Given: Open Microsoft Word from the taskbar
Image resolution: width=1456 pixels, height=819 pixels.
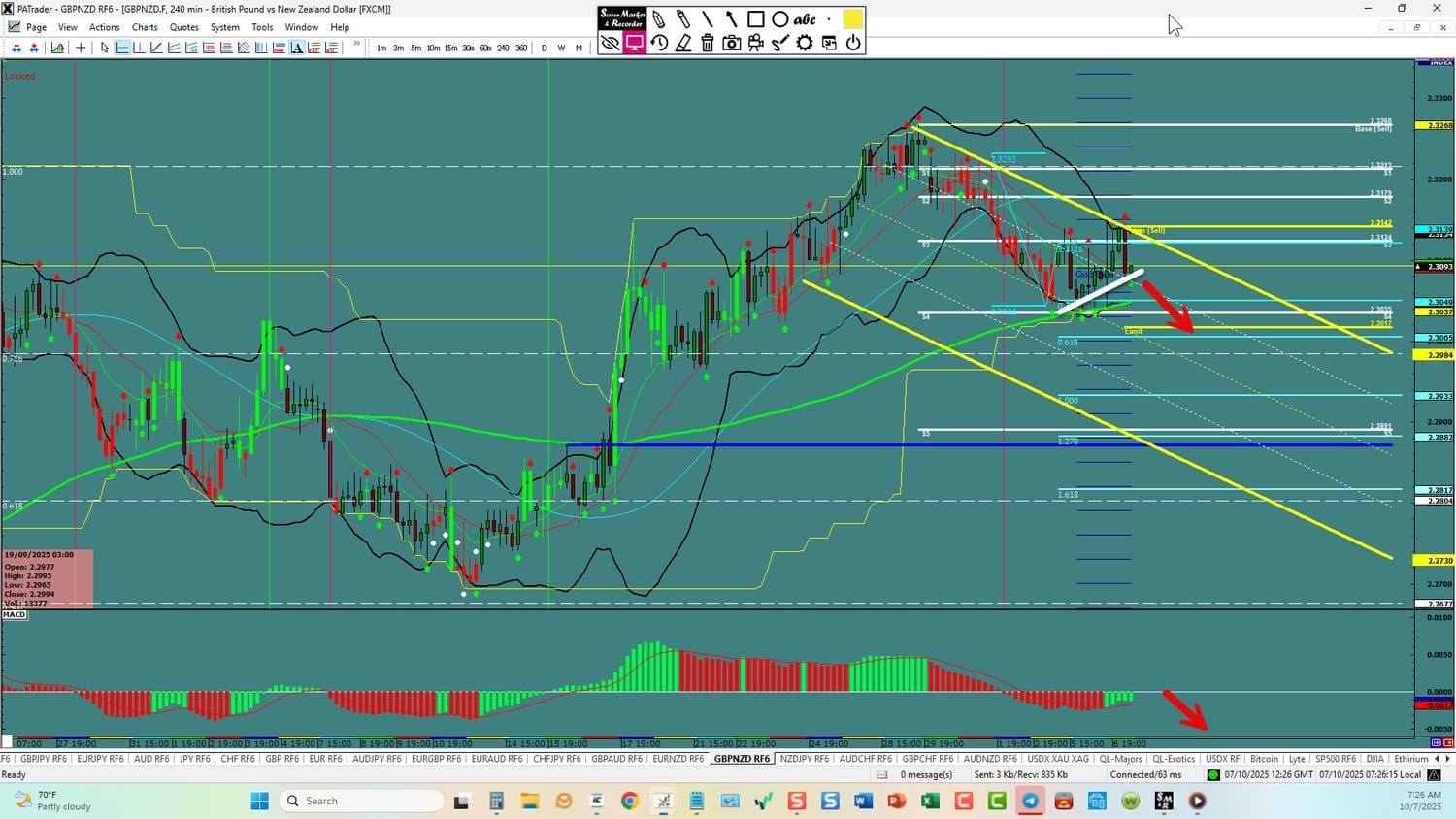Looking at the screenshot, I should (863, 801).
